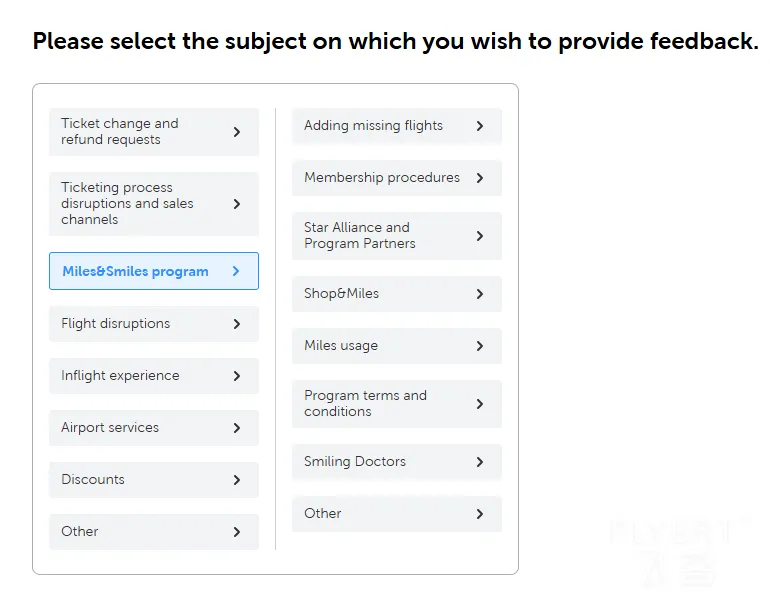The image size is (770, 602).
Task: Click the blue Miles&Smiles program chevron
Action: (x=236, y=271)
